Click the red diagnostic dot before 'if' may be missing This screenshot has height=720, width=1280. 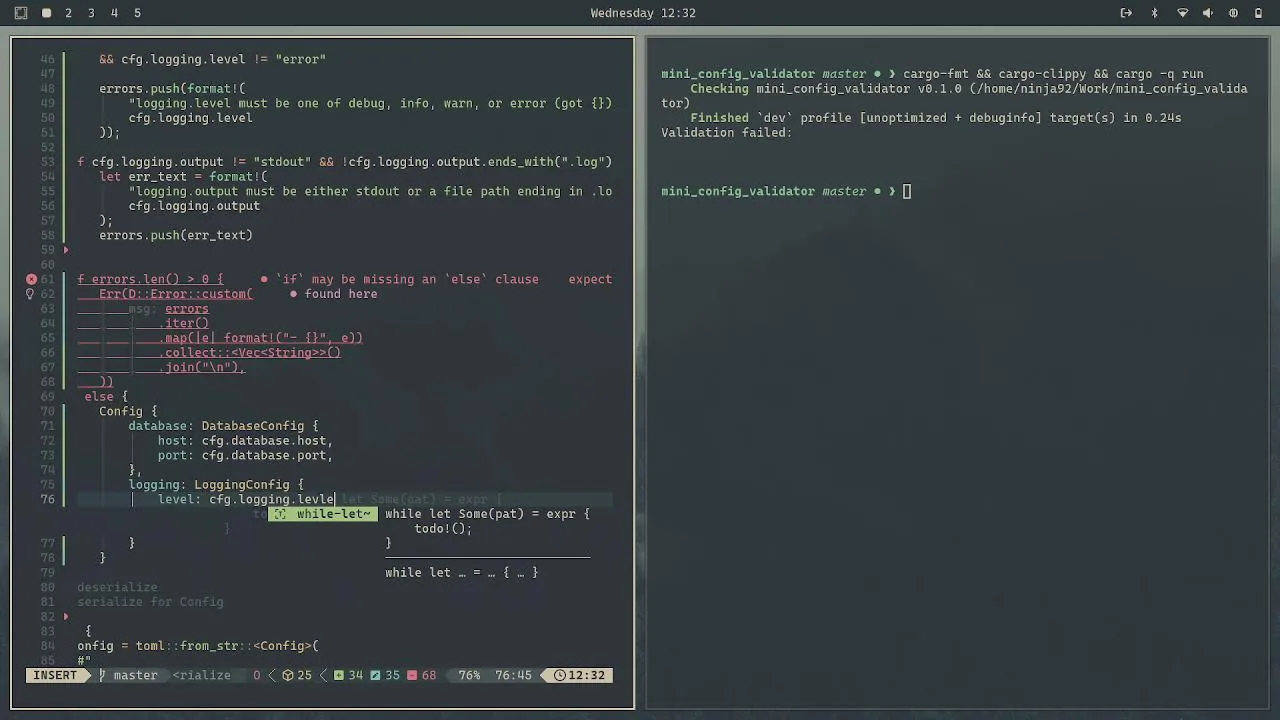pos(264,279)
